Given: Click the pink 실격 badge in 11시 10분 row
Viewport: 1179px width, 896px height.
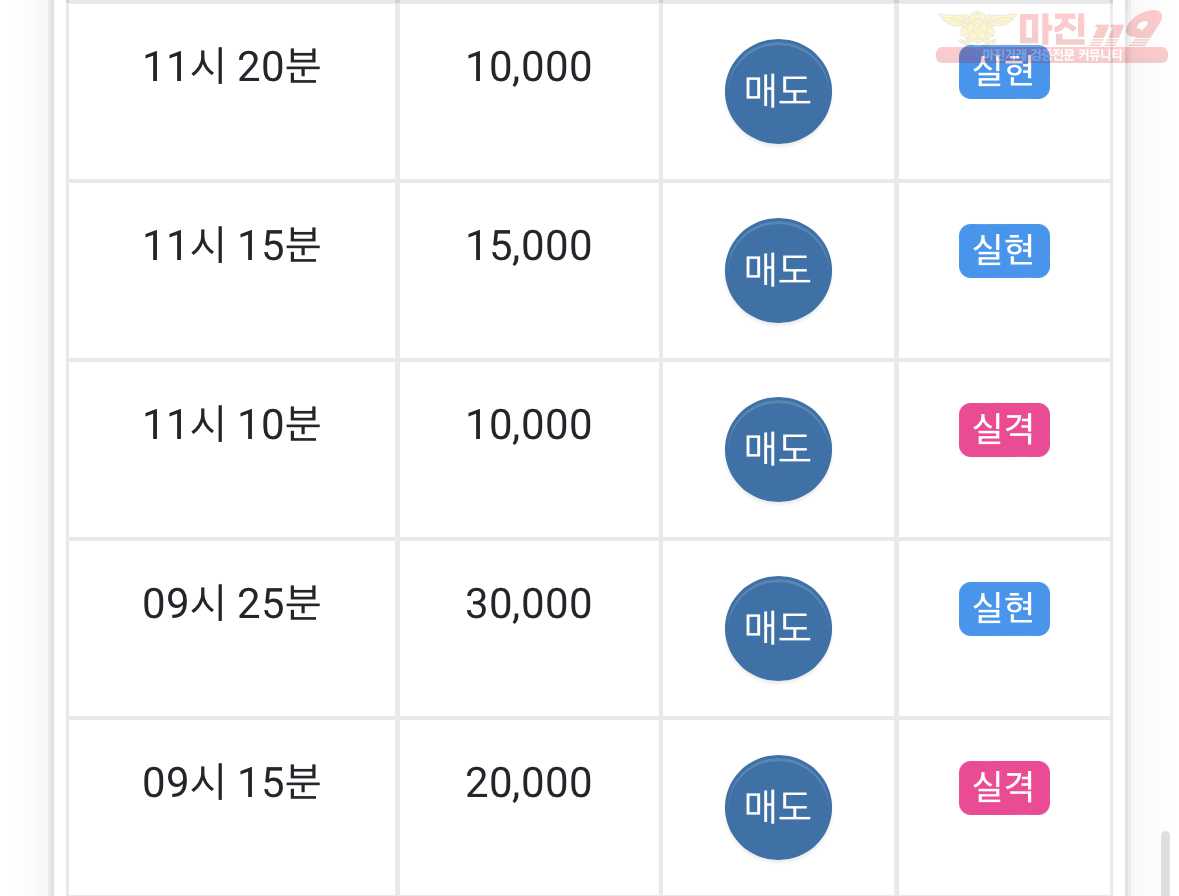Looking at the screenshot, I should [x=1004, y=429].
